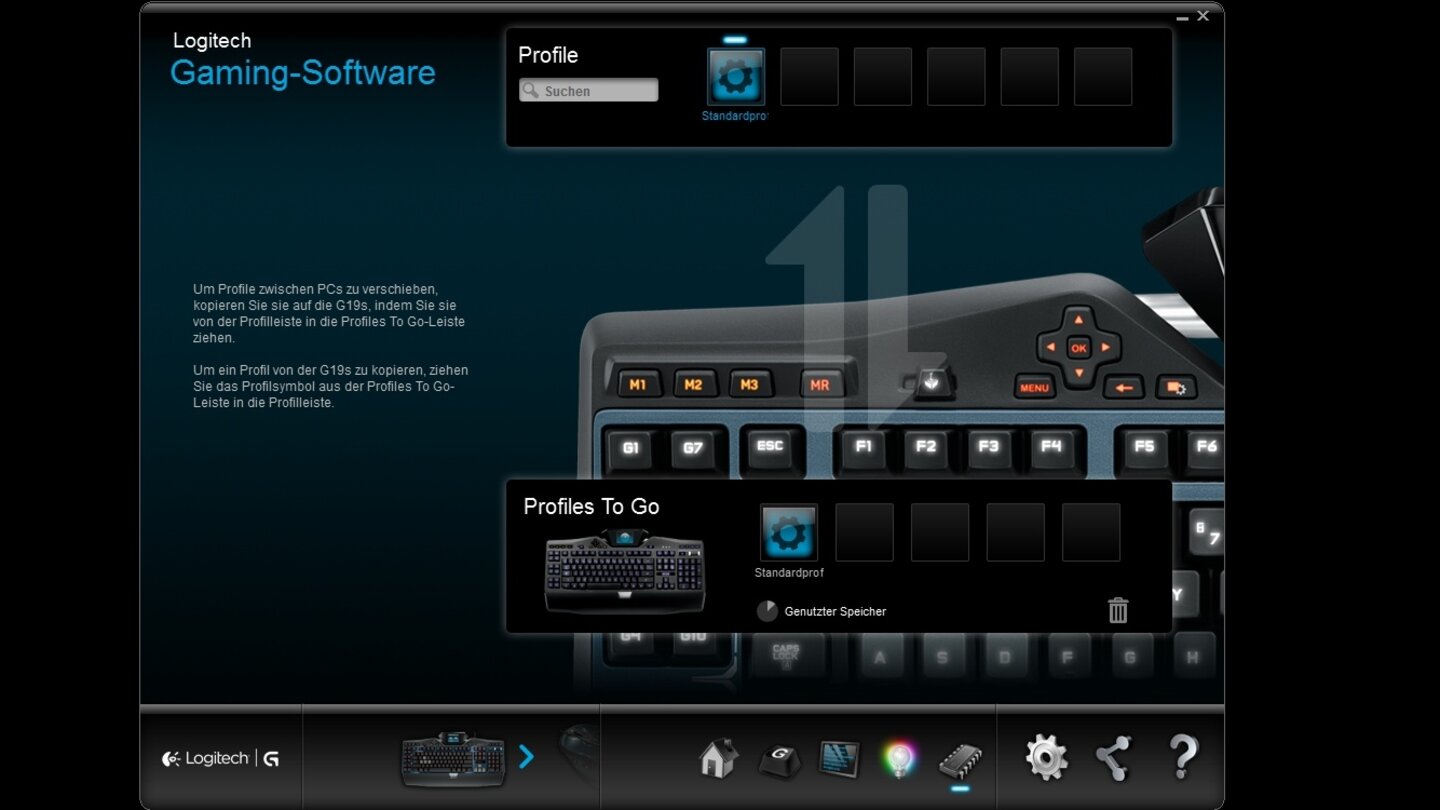Click the LCD settings key with gear symbol
Viewport: 1440px width, 810px height.
(x=1174, y=387)
